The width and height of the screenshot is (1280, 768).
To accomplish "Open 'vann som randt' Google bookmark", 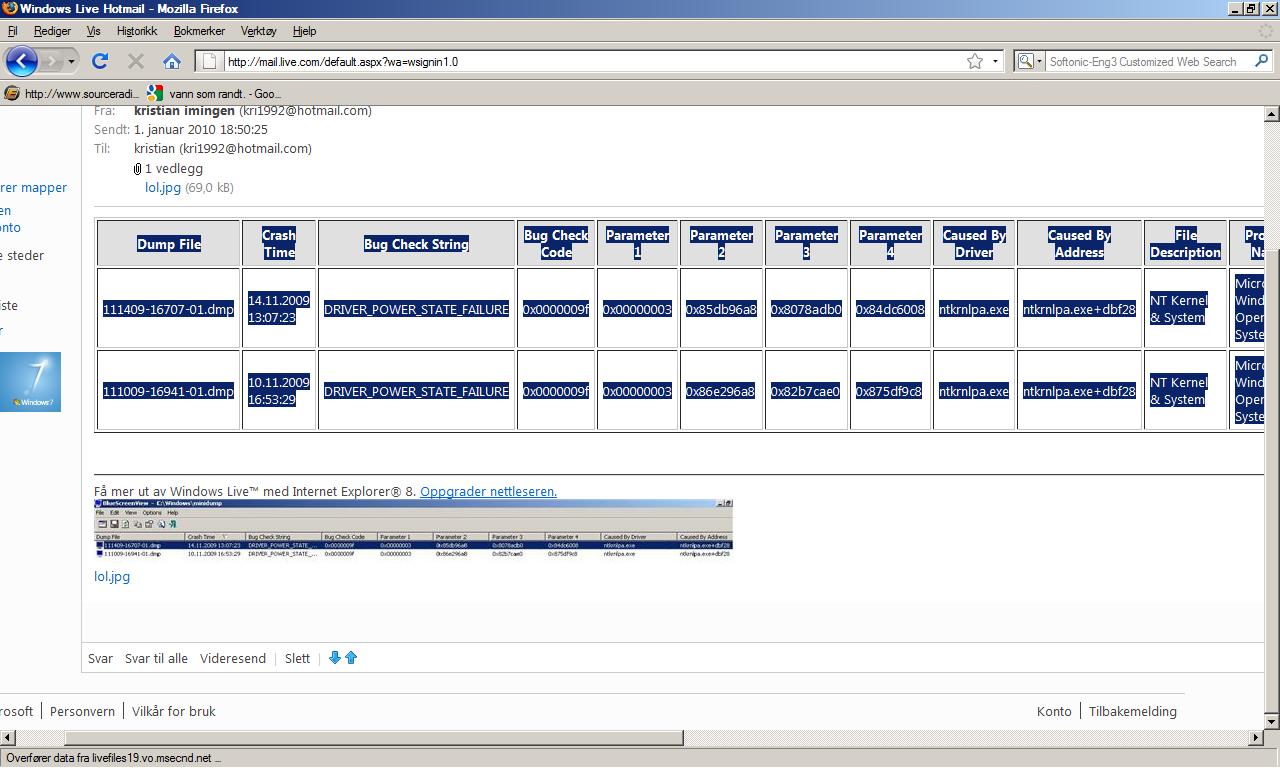I will (x=214, y=93).
